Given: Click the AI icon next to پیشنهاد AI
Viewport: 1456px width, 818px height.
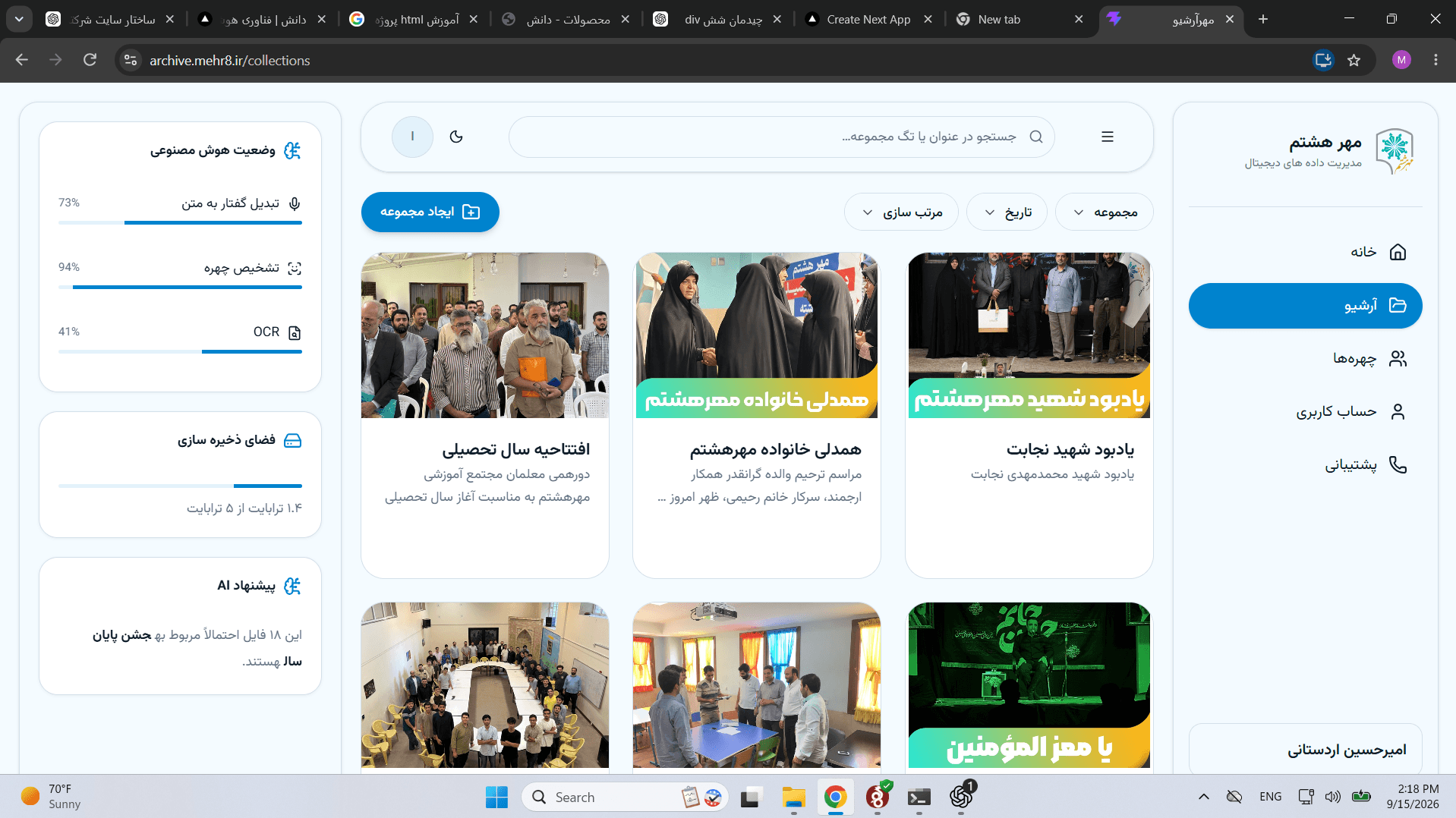Looking at the screenshot, I should (x=292, y=586).
